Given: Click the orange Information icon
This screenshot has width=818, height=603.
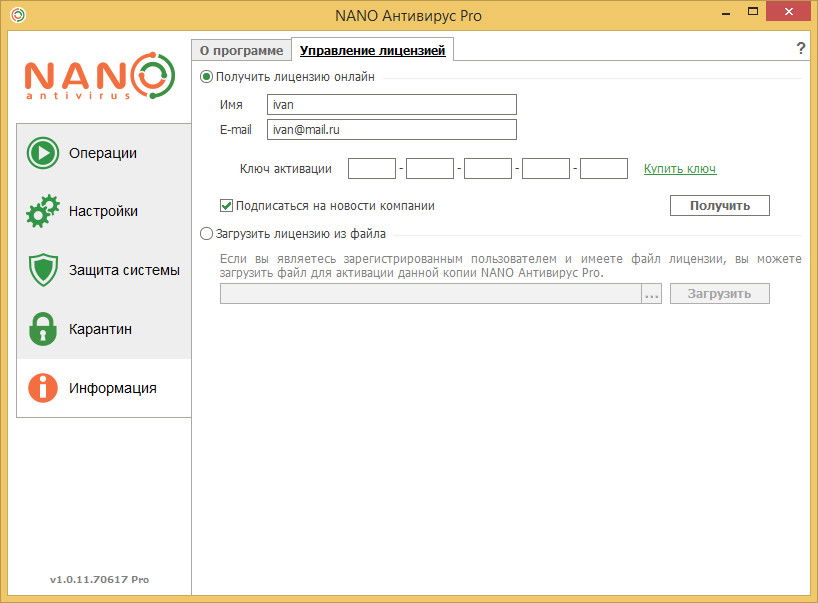Looking at the screenshot, I should click(x=43, y=388).
